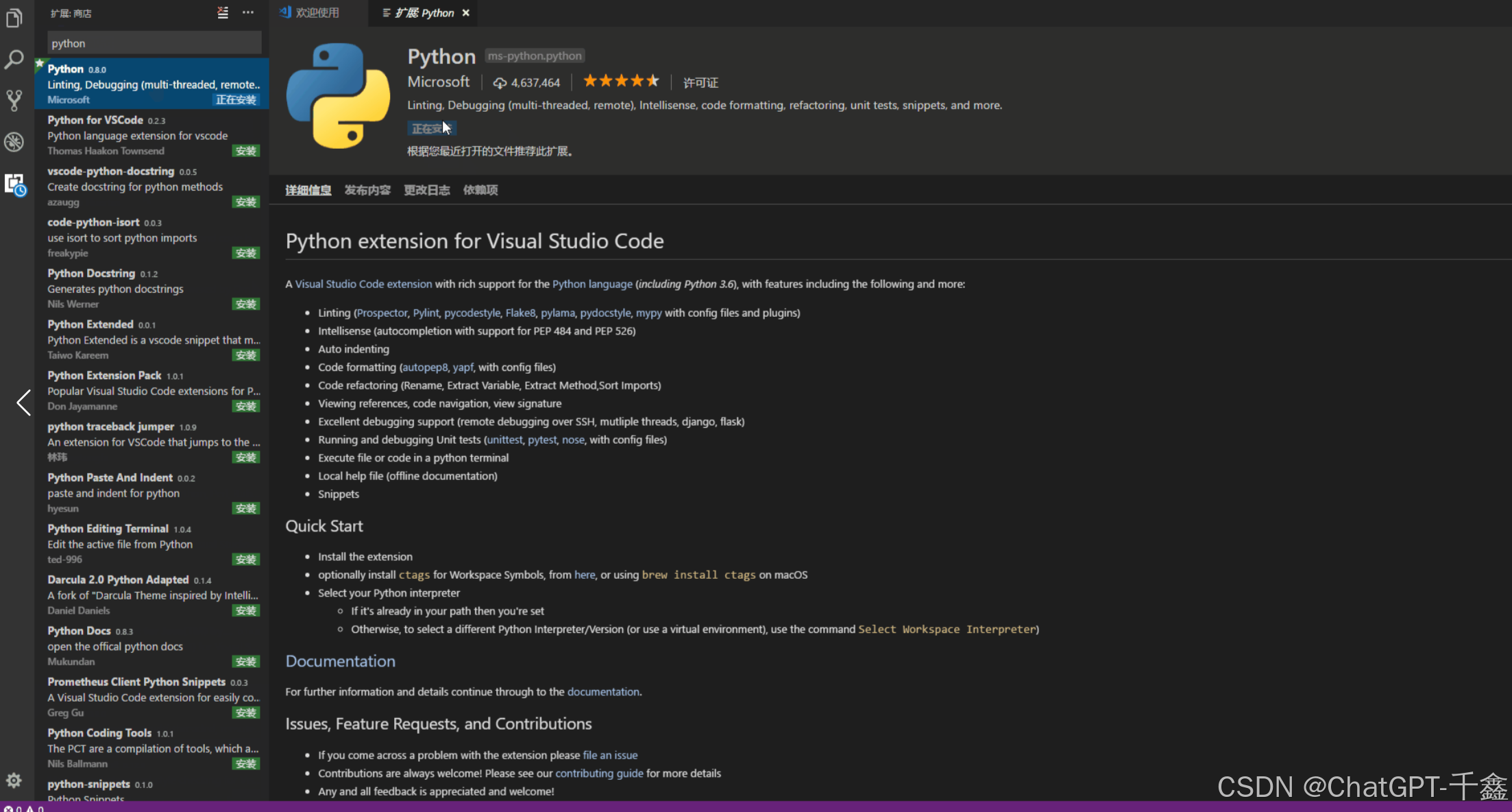
Task: Click the large Python logo
Action: (339, 96)
